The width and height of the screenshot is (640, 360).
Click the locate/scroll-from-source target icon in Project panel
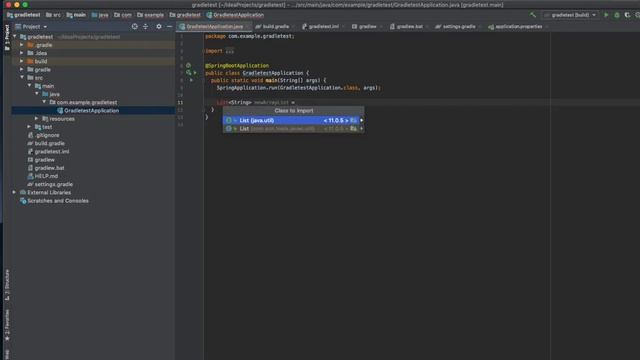coord(135,27)
